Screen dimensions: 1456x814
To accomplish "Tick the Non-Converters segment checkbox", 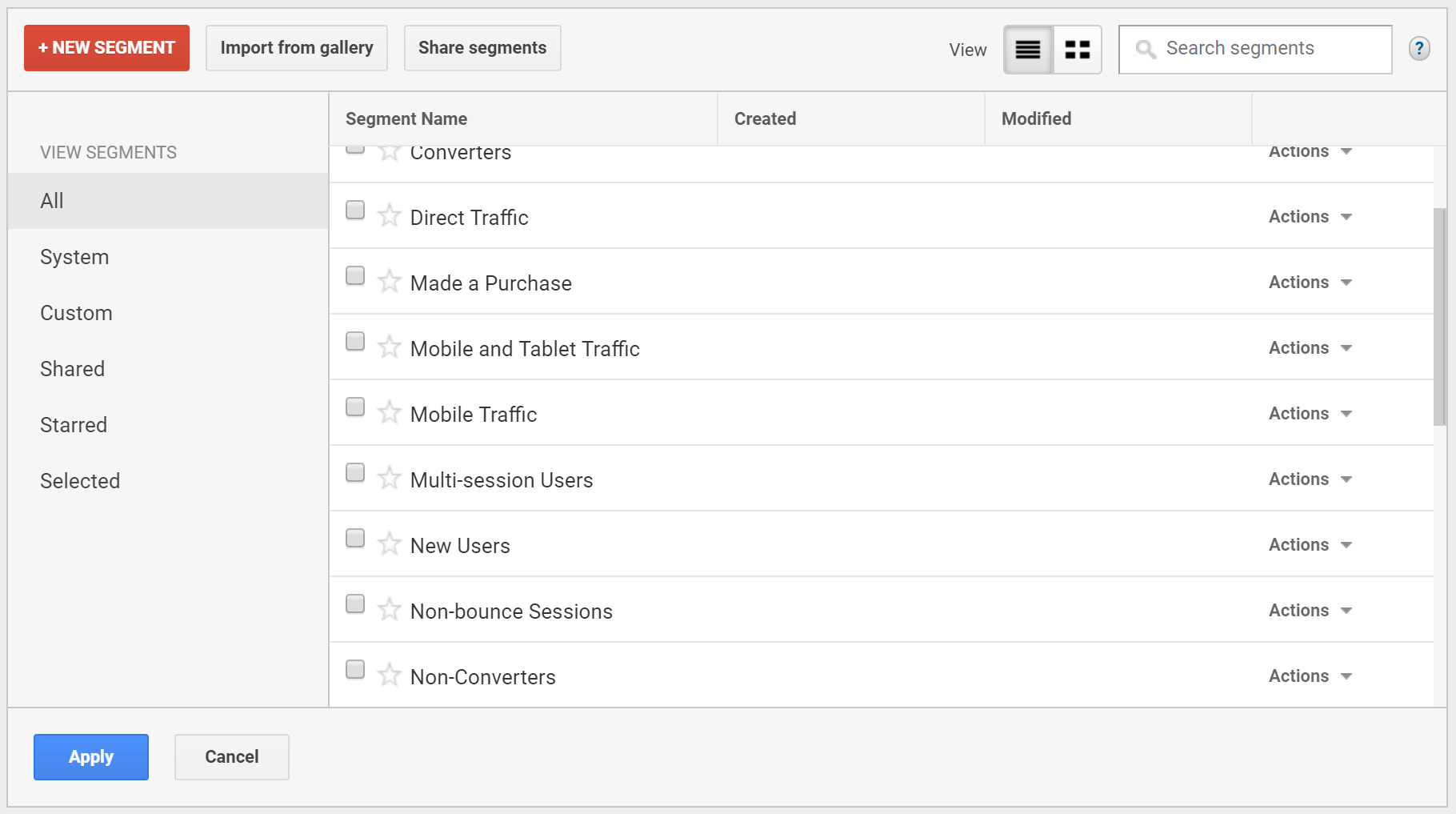I will [355, 670].
